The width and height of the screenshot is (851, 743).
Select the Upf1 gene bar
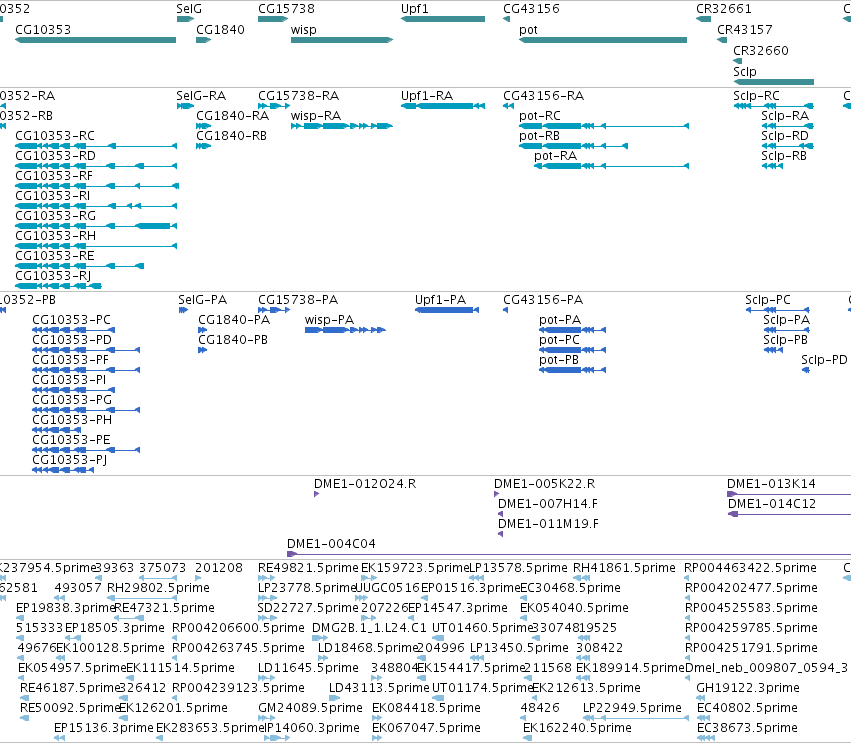click(443, 19)
